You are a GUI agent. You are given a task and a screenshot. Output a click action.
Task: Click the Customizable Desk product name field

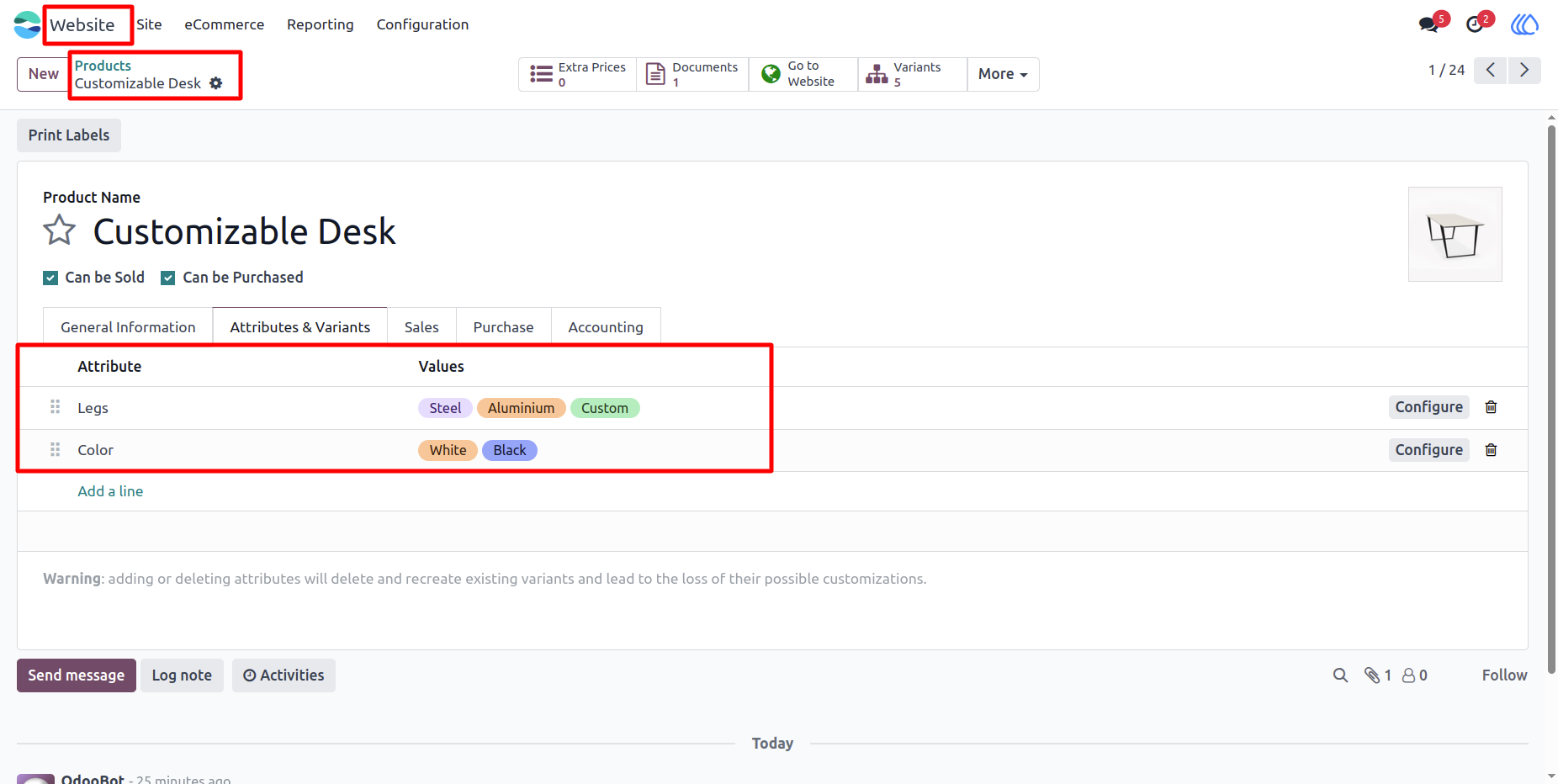coord(244,231)
